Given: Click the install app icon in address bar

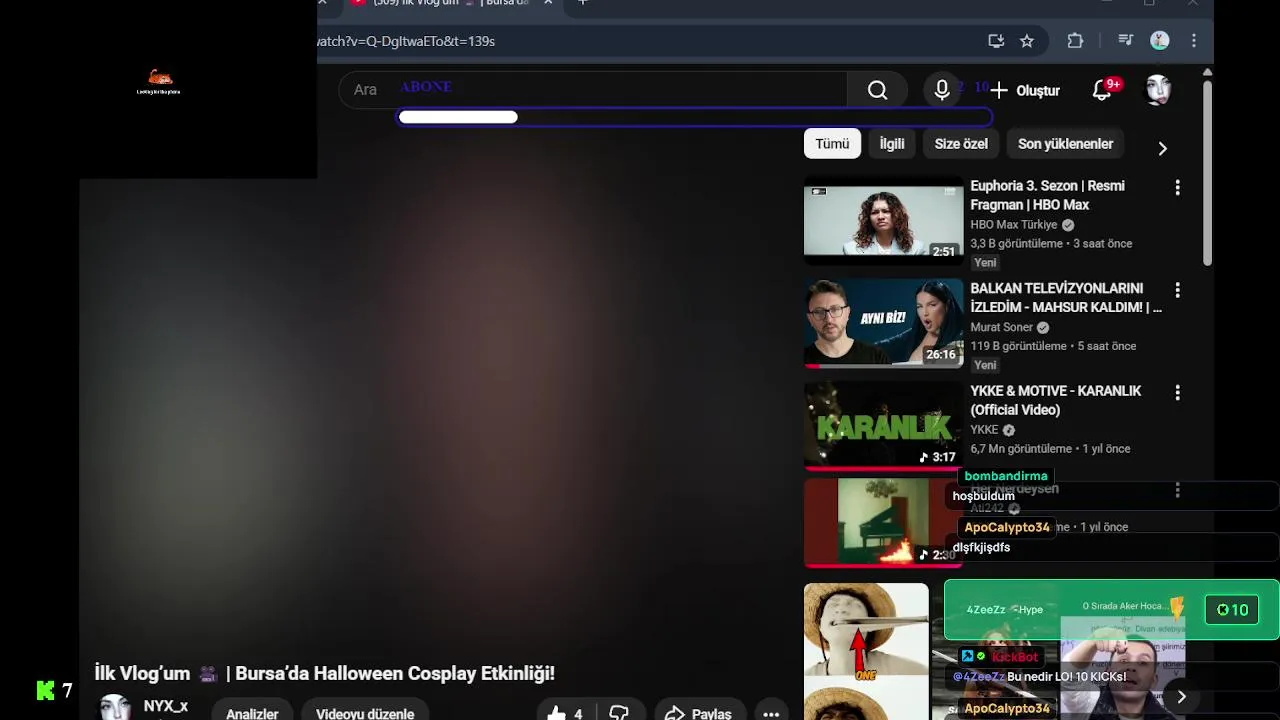Looking at the screenshot, I should point(996,41).
